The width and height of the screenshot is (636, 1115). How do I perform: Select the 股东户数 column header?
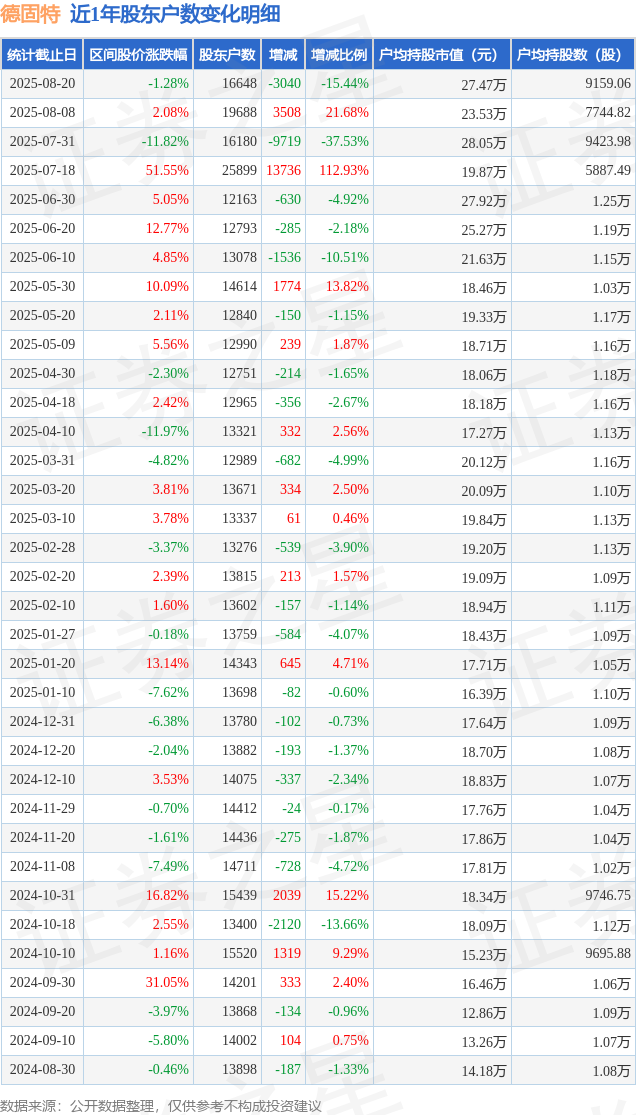point(227,54)
